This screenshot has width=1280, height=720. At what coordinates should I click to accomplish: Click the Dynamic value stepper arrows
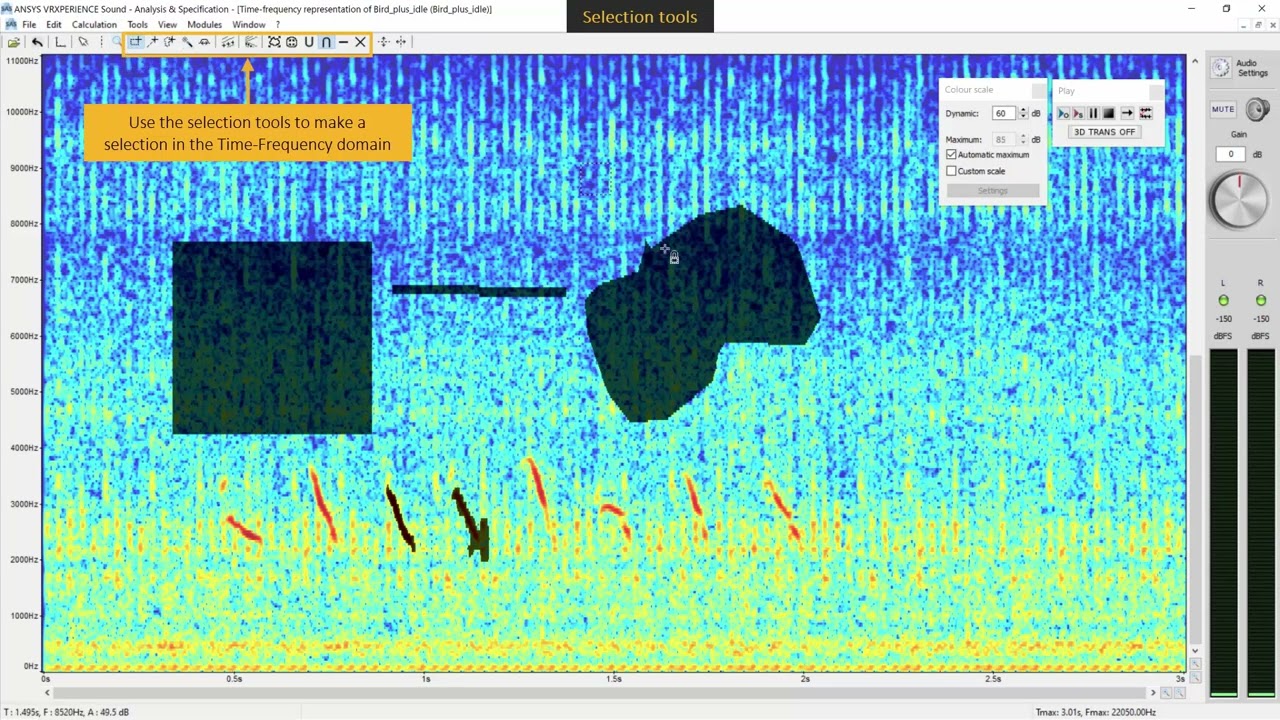pyautogui.click(x=1023, y=114)
